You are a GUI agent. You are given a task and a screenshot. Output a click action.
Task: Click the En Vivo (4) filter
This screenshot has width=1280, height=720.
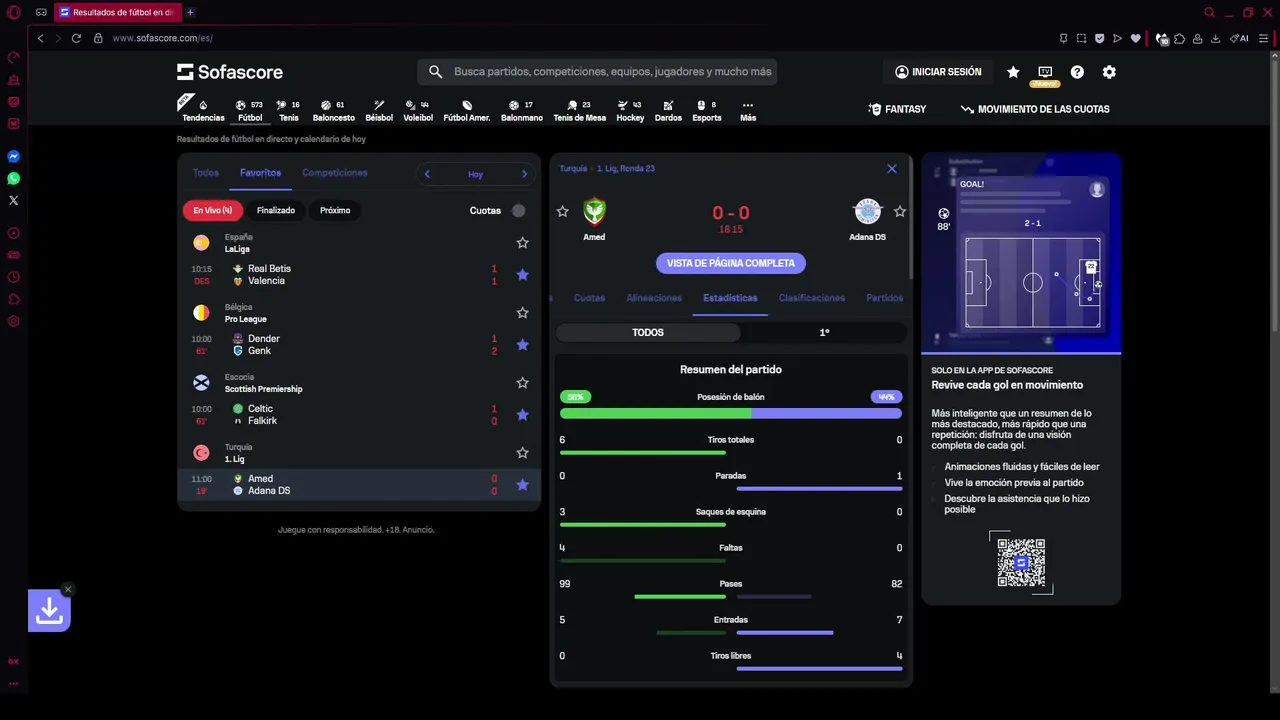pos(213,210)
